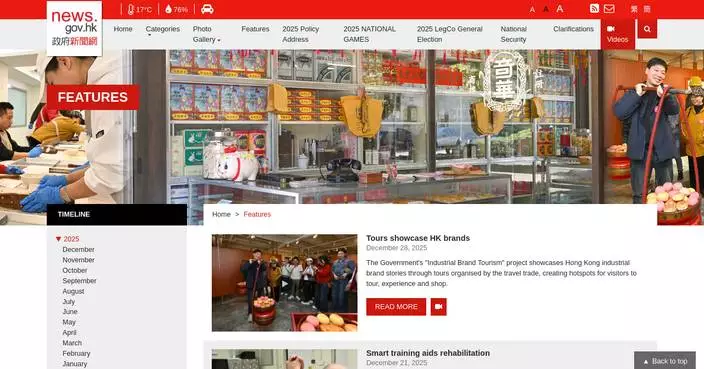Viewport: 704px width, 369px height.
Task: Switch to Traditional Chinese 繁
Action: coord(634,9)
